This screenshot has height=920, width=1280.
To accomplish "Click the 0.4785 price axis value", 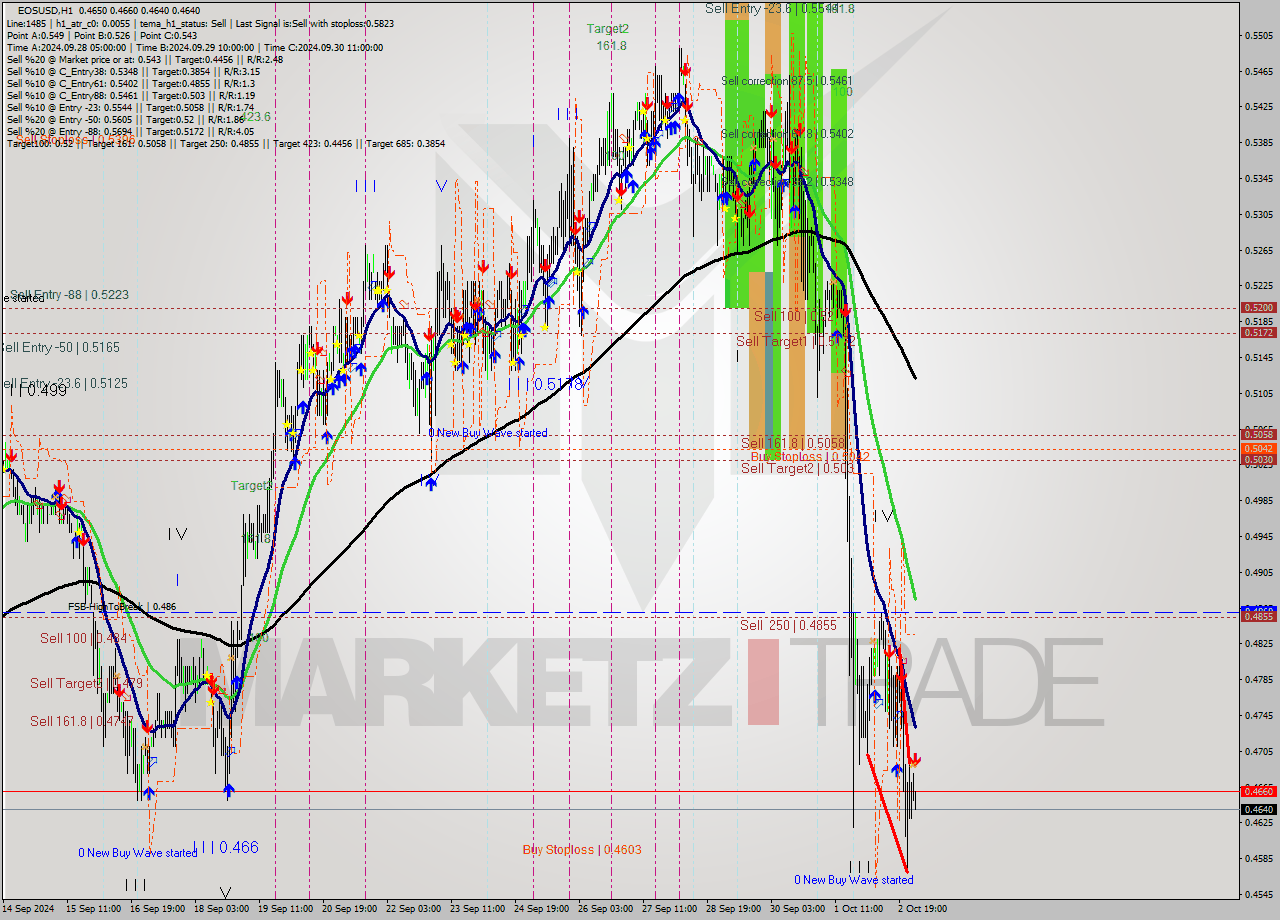I will point(1258,679).
